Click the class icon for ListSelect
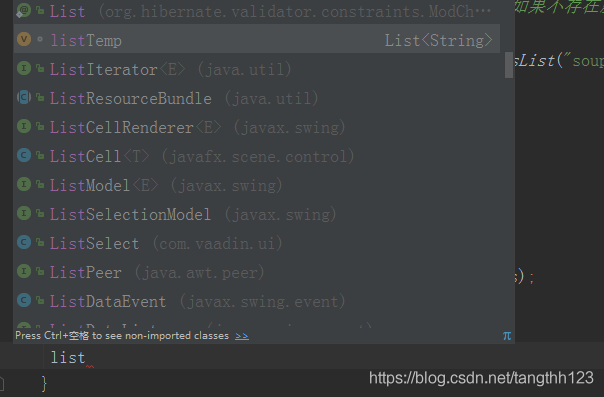The width and height of the screenshot is (604, 397). coord(24,242)
